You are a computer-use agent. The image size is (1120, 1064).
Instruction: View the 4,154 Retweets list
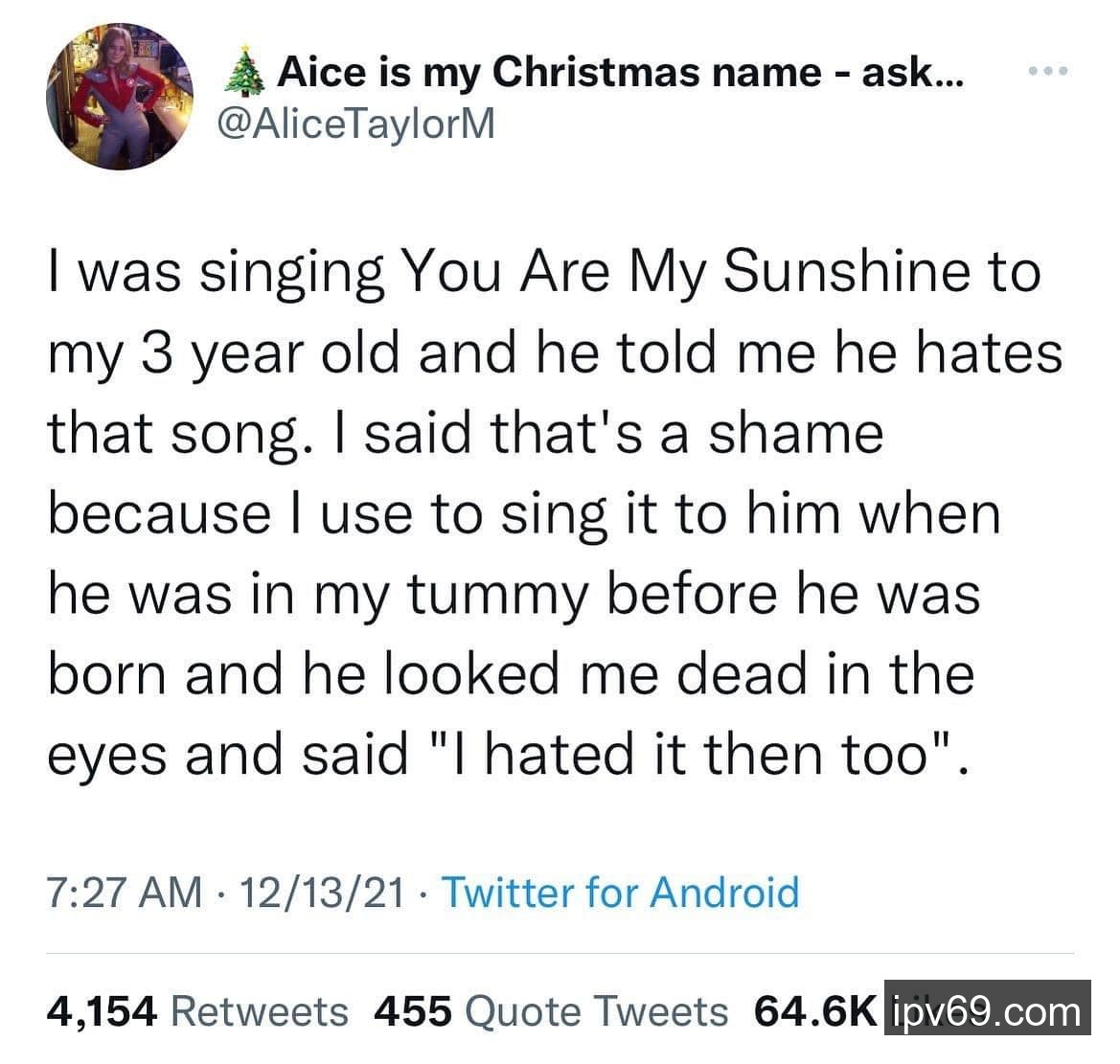coord(198,1010)
